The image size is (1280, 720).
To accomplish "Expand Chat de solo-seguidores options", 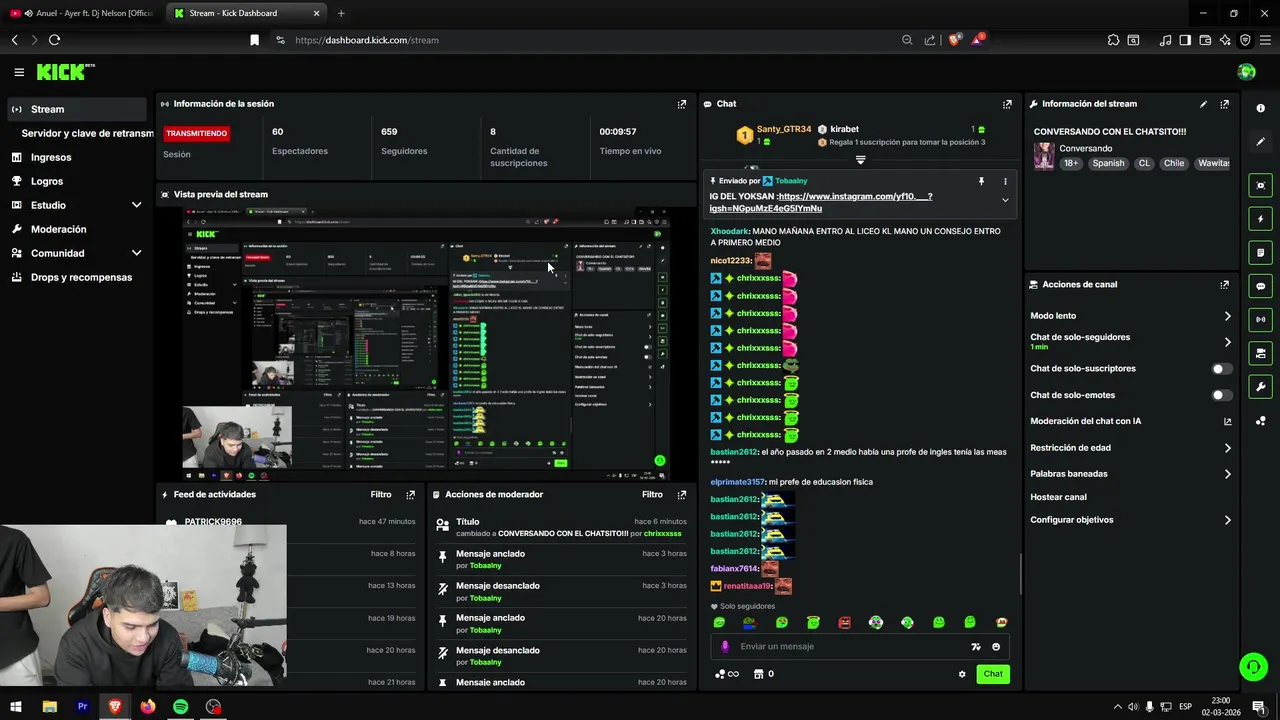I will [1228, 342].
